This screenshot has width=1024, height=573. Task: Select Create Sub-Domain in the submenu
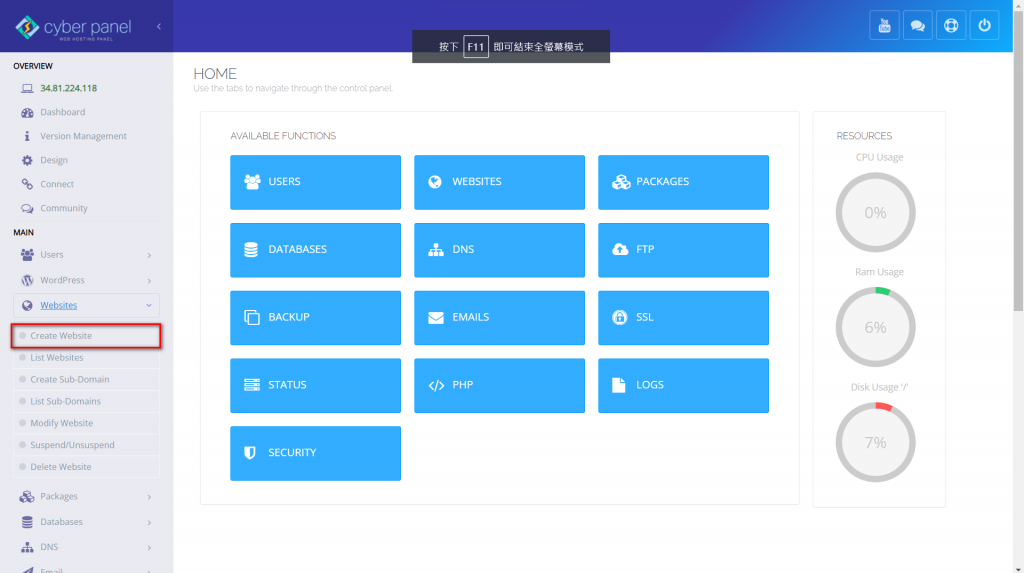(x=86, y=380)
